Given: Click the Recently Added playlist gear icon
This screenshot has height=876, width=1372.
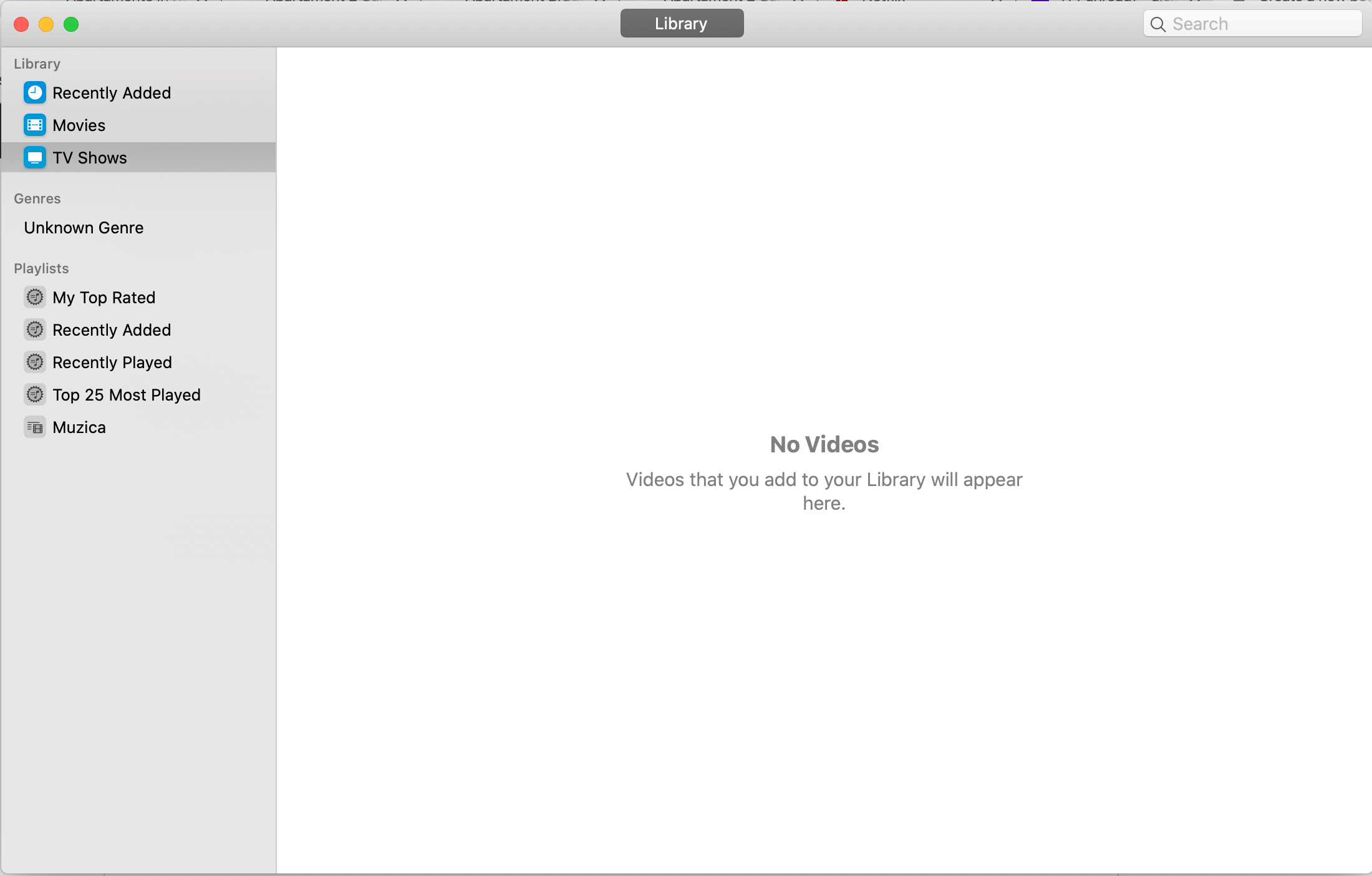Looking at the screenshot, I should pos(35,330).
